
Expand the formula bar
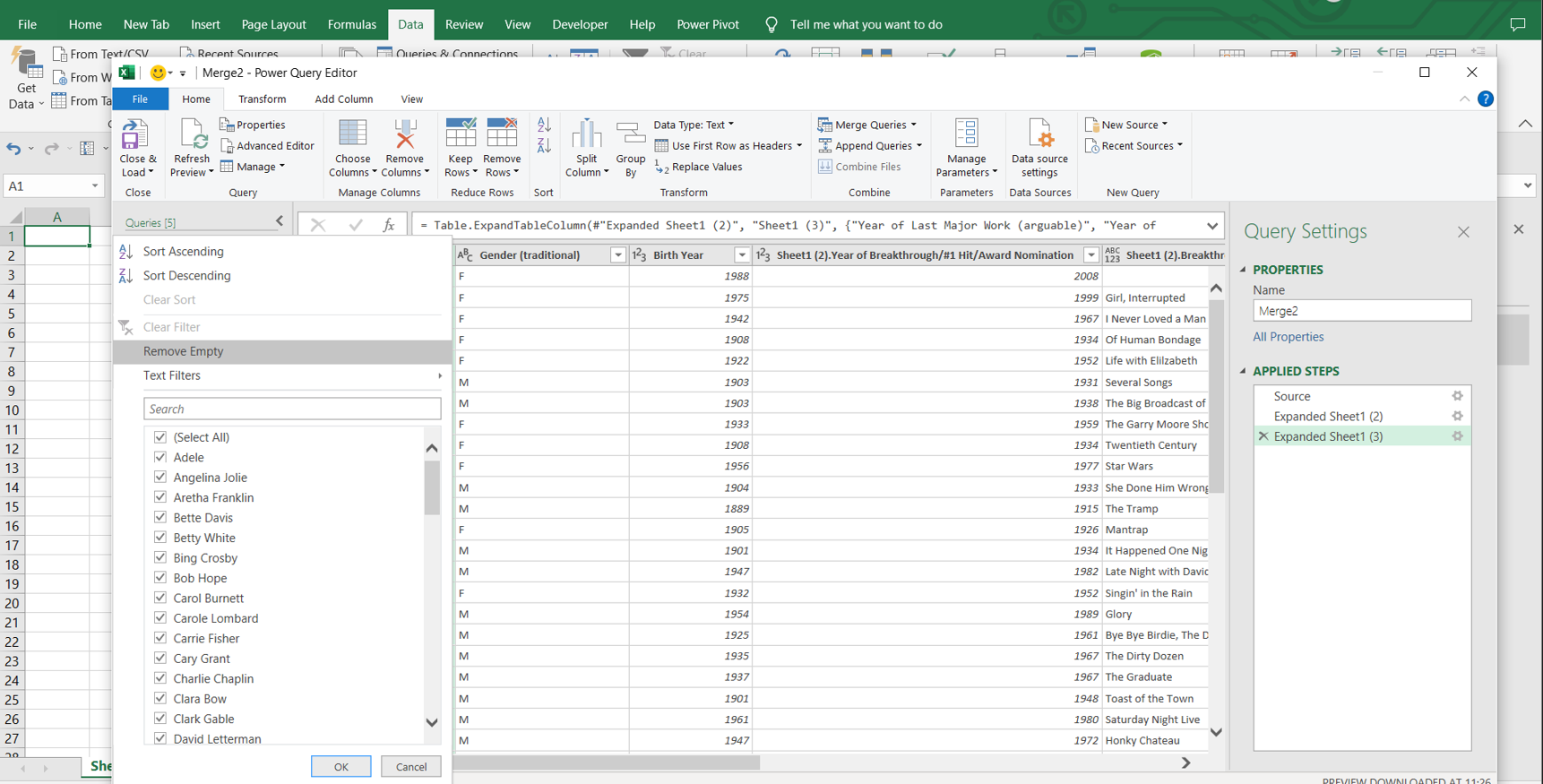[1211, 226]
